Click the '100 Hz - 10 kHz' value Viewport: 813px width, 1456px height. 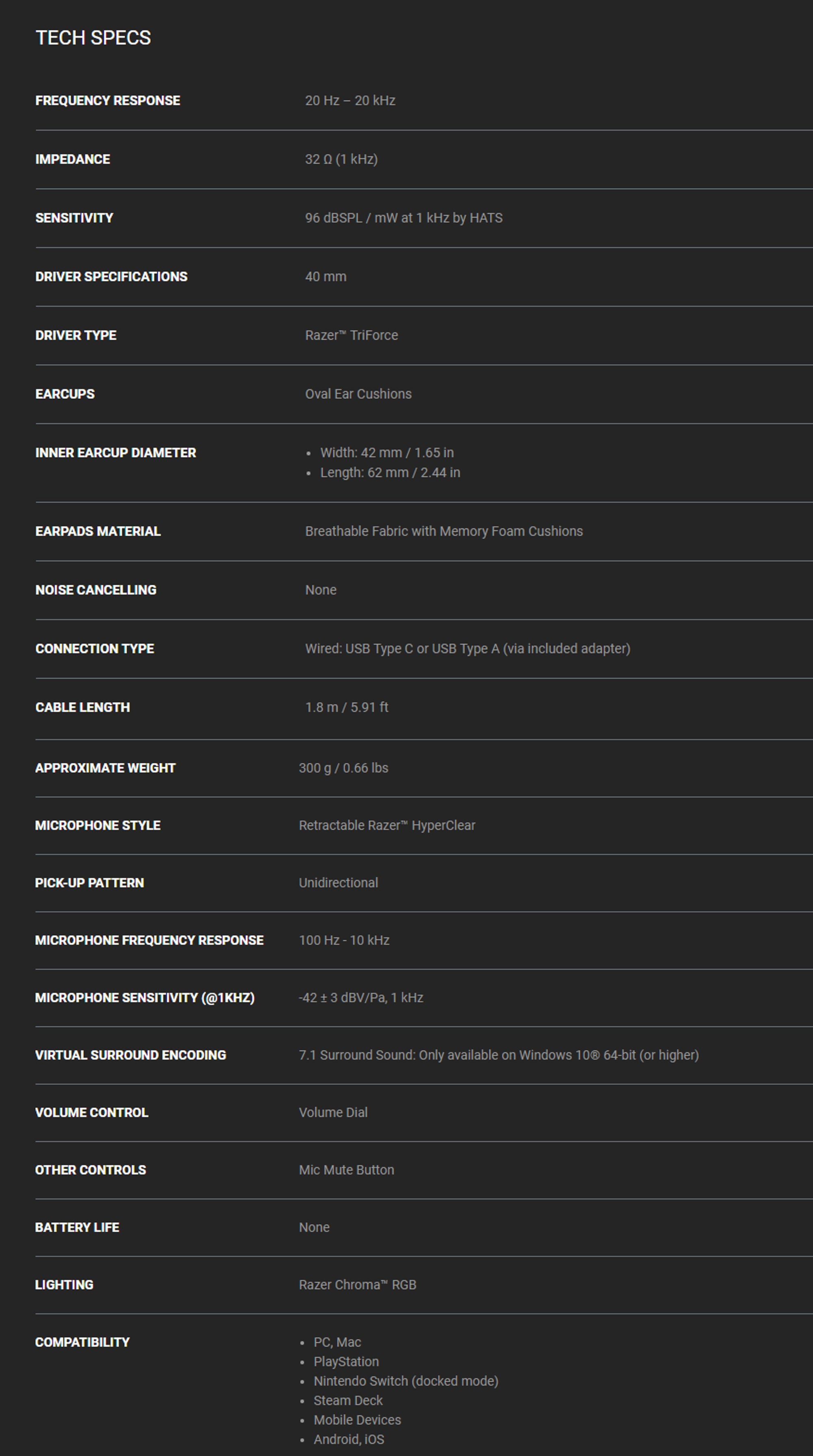[344, 941]
